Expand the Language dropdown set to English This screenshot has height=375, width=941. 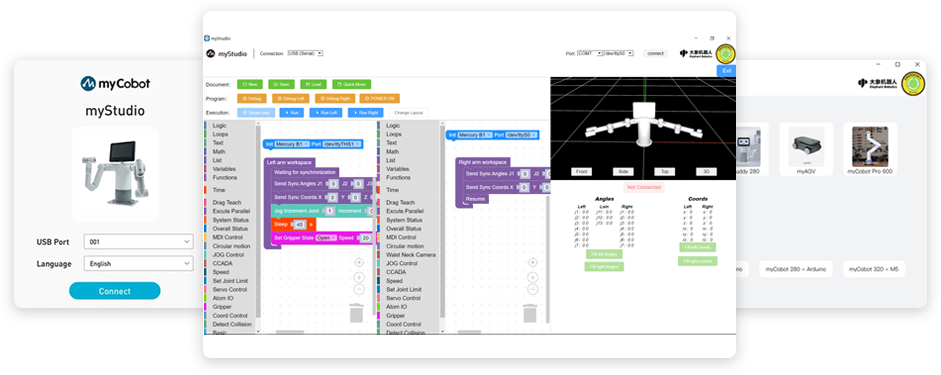point(139,263)
